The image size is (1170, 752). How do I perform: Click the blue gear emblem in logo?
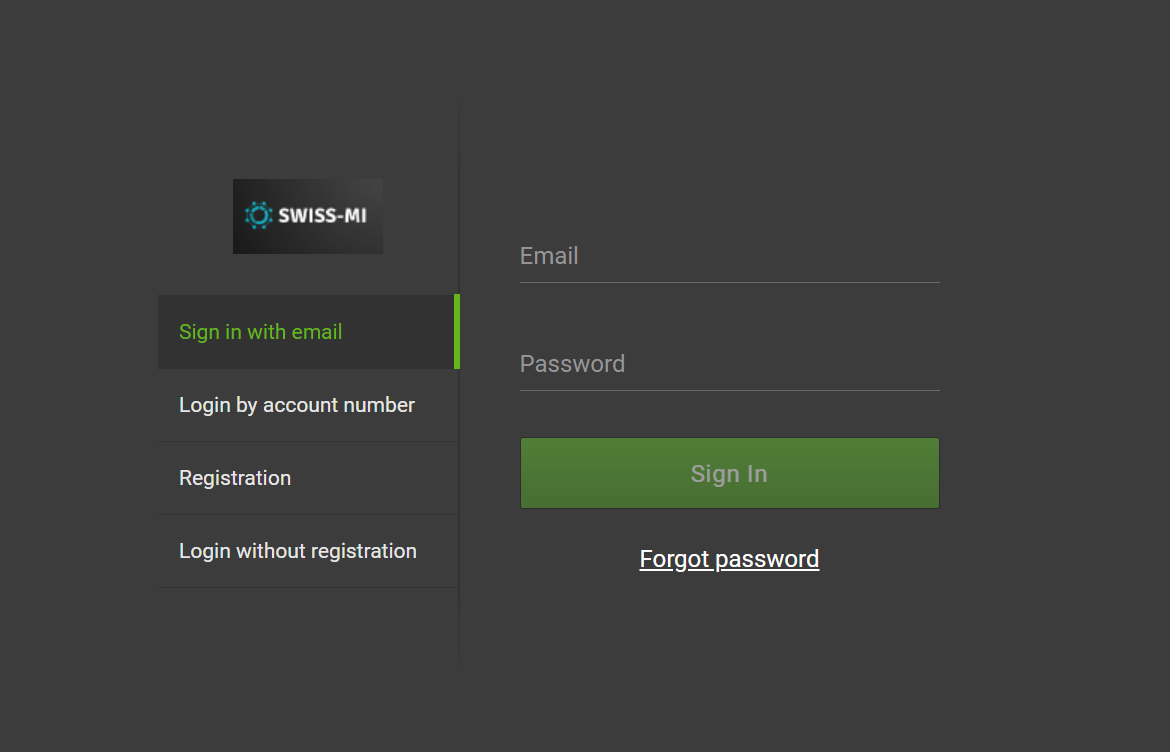point(258,215)
